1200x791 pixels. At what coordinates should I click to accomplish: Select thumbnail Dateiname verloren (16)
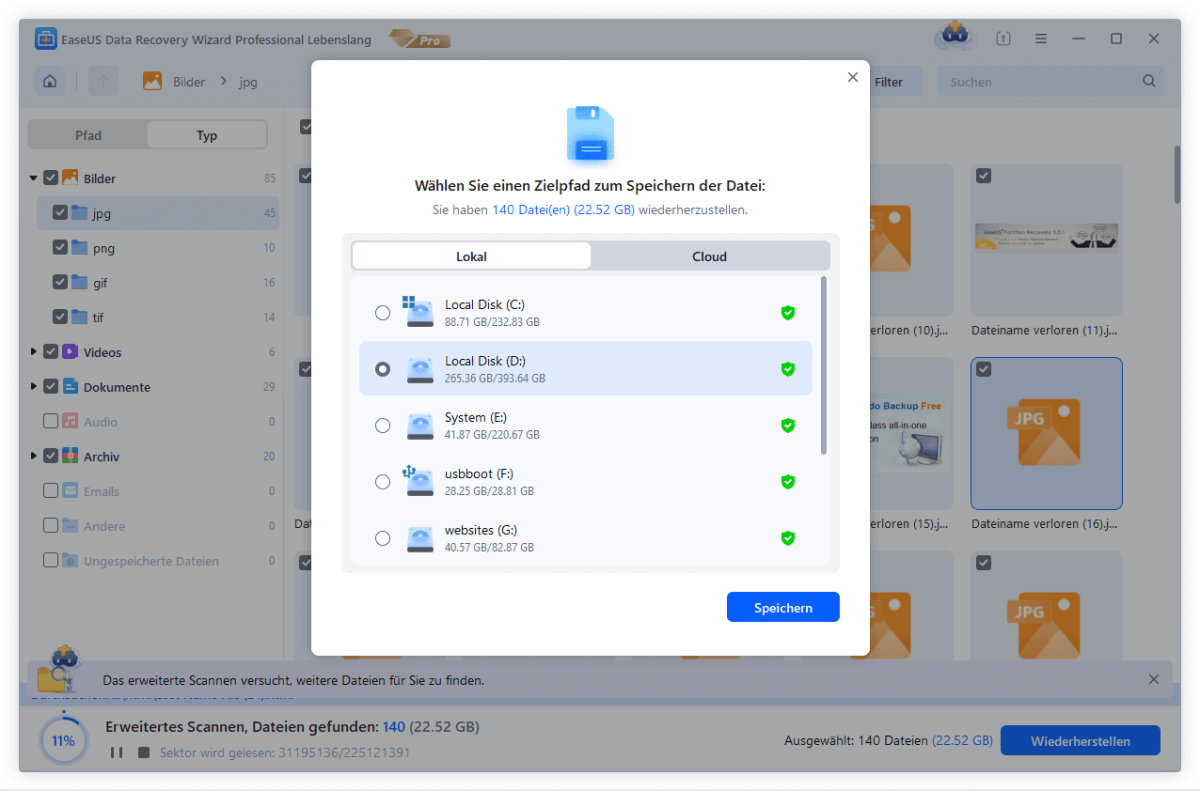(x=1046, y=434)
